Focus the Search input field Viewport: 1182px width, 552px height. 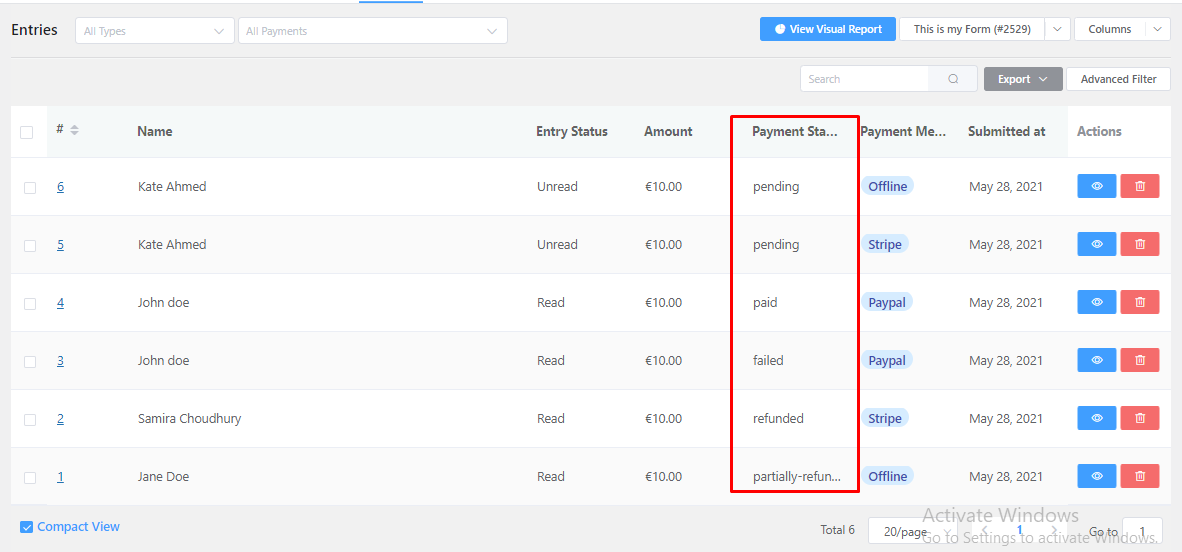(x=864, y=79)
